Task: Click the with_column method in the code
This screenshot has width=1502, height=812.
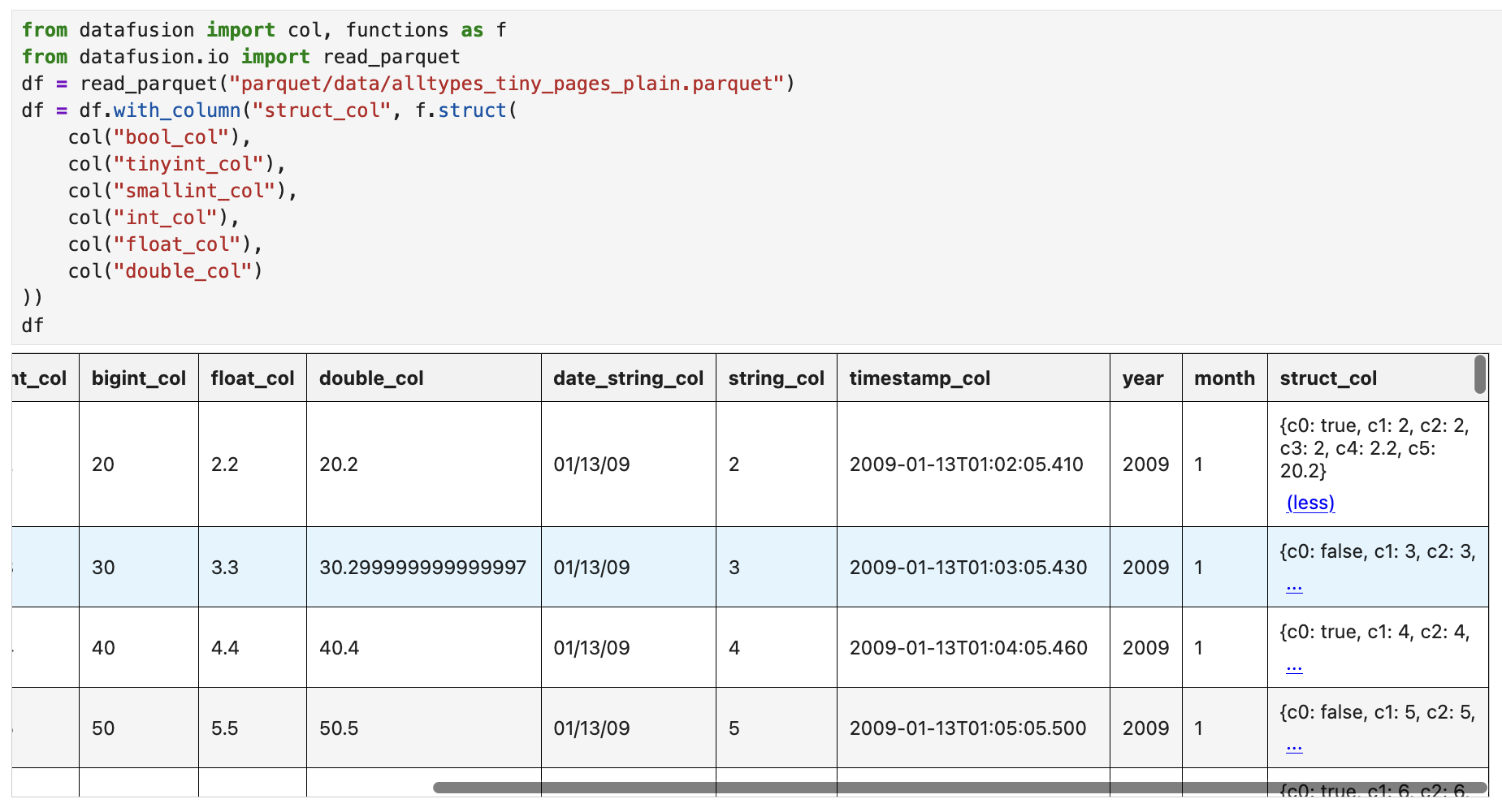Action: pyautogui.click(x=176, y=110)
